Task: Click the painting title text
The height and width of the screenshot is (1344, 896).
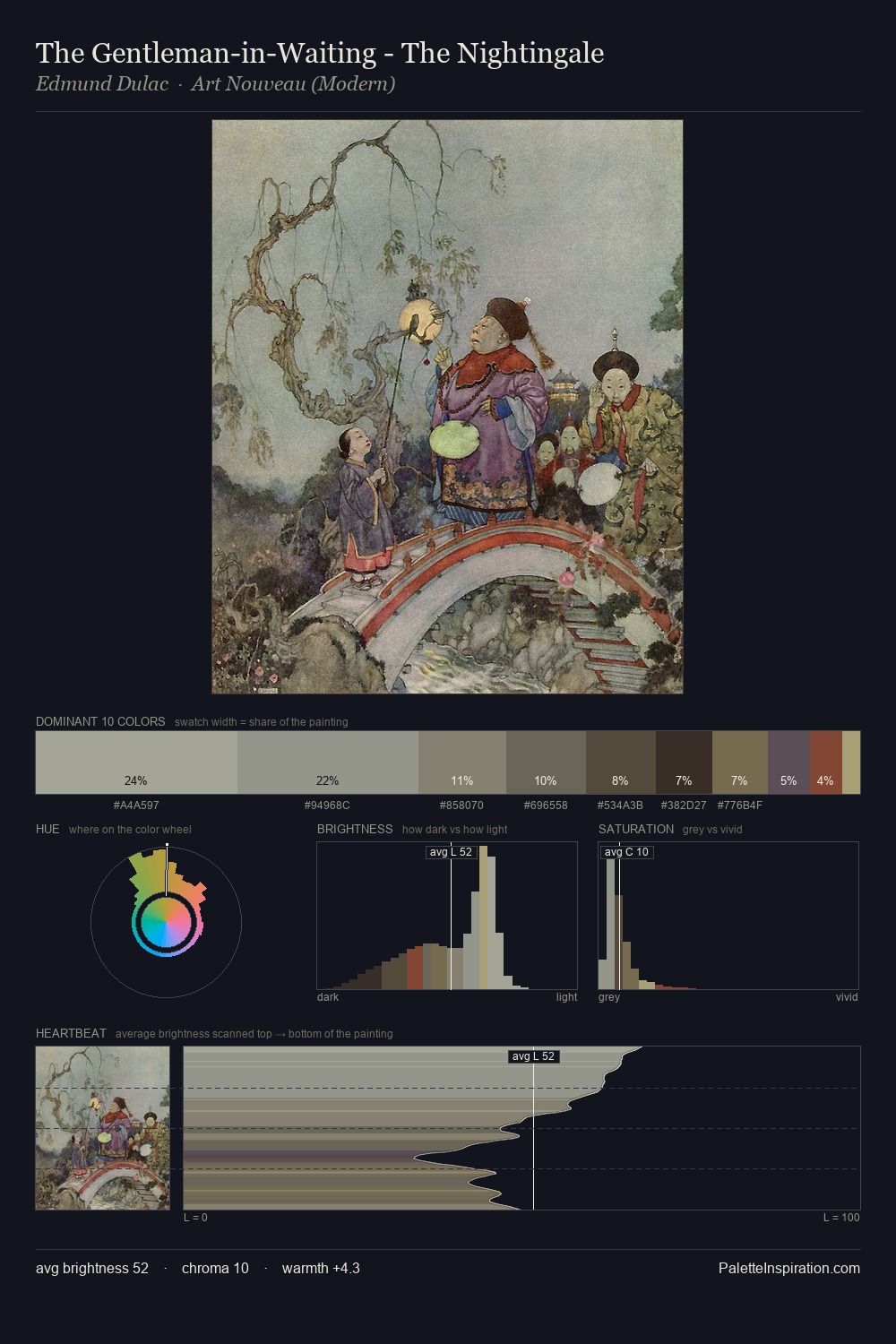Action: click(320, 54)
